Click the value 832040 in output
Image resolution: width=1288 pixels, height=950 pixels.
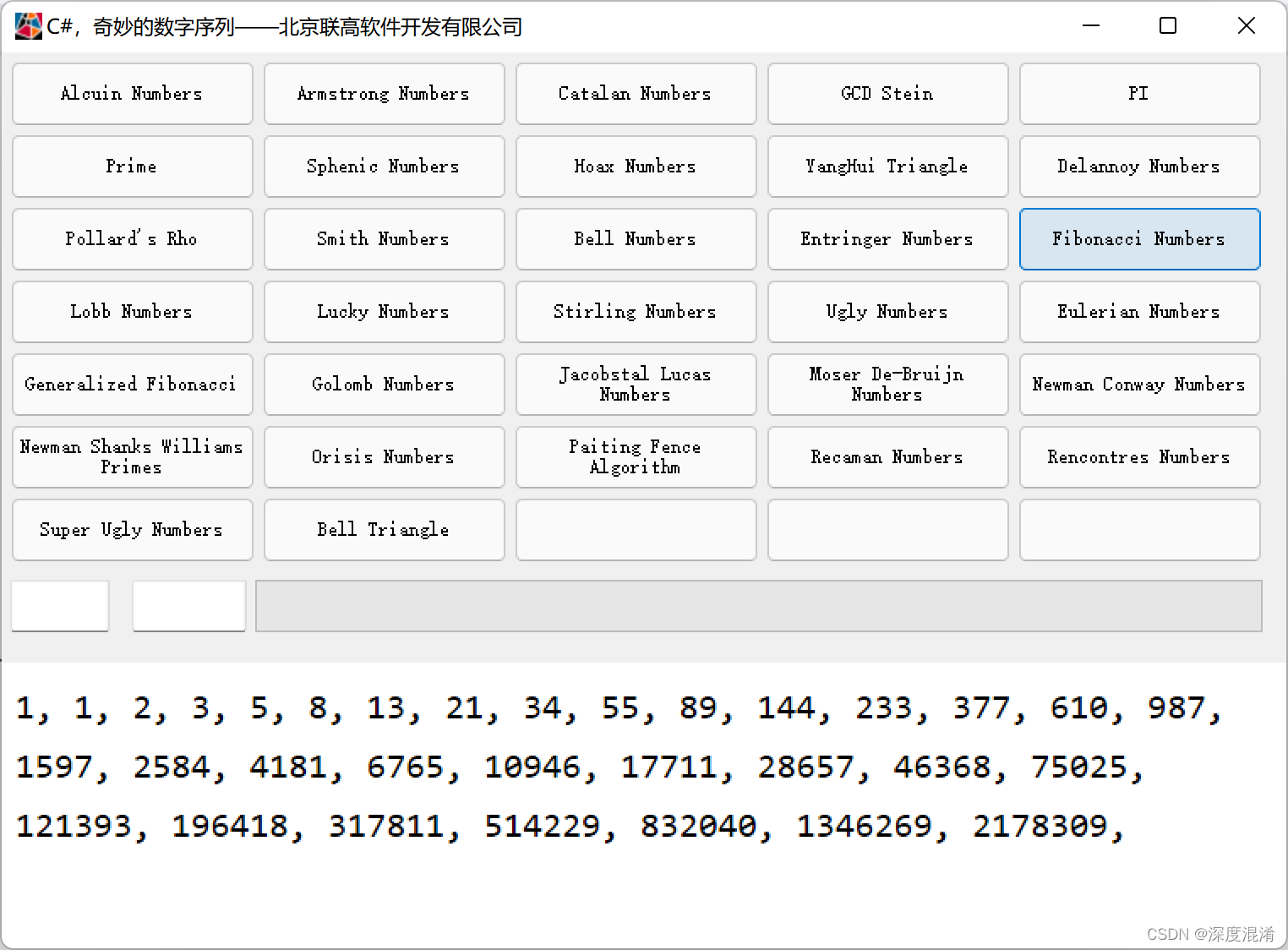pyautogui.click(x=698, y=827)
